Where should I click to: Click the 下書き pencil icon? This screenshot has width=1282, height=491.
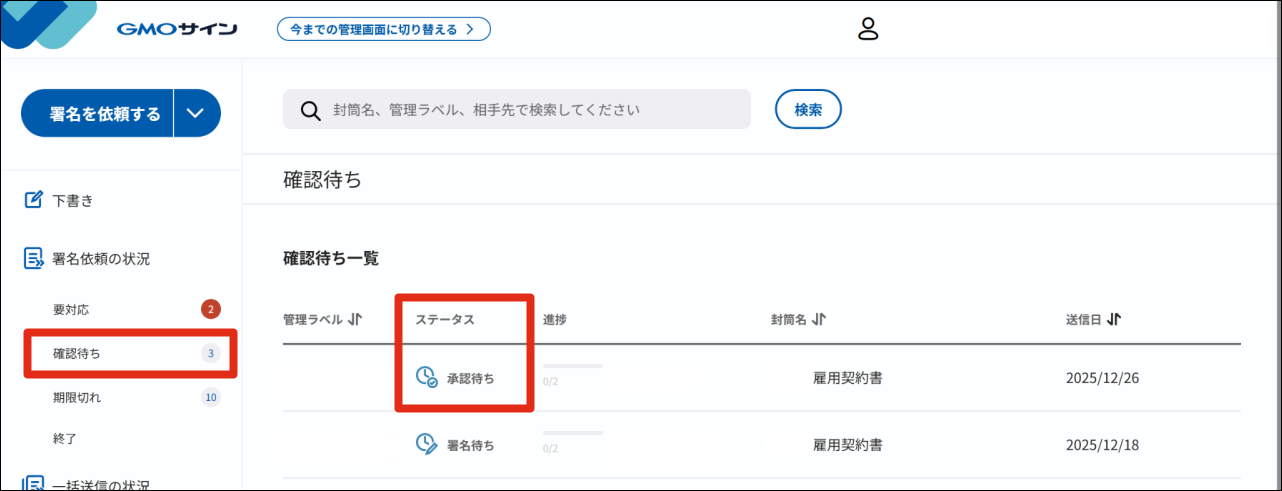pos(33,200)
